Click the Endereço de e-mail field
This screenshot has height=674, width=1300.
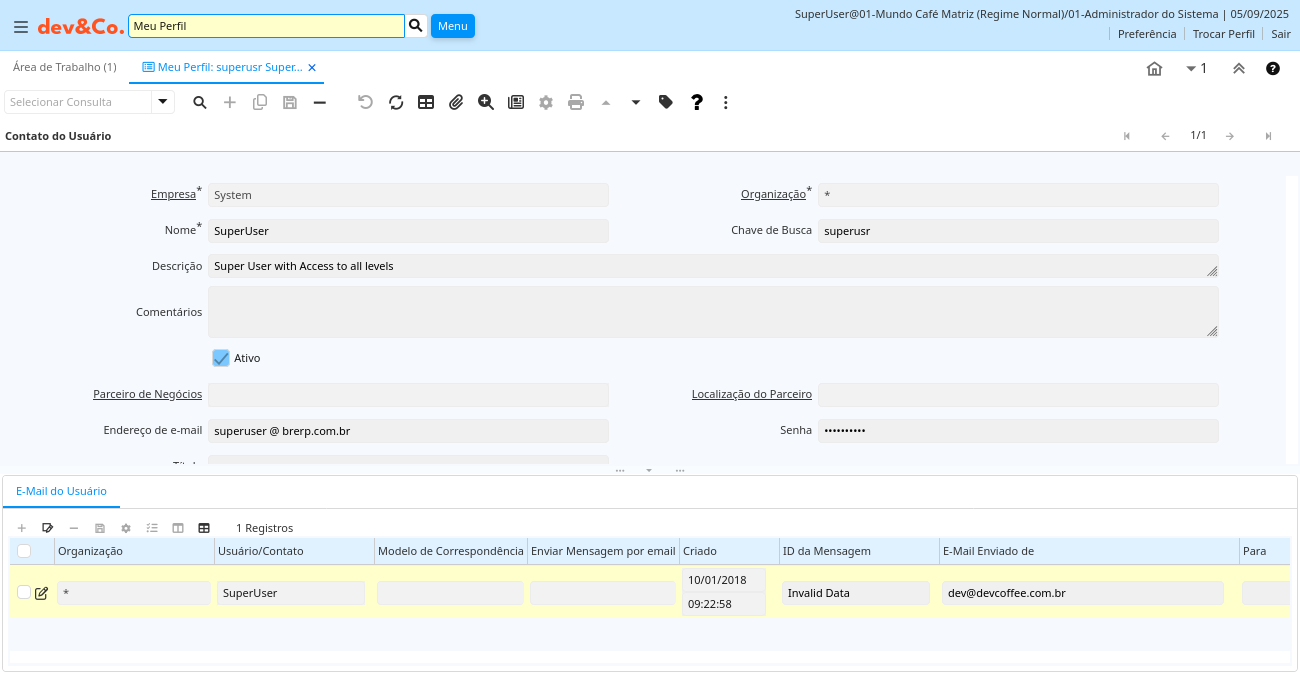pyautogui.click(x=408, y=431)
